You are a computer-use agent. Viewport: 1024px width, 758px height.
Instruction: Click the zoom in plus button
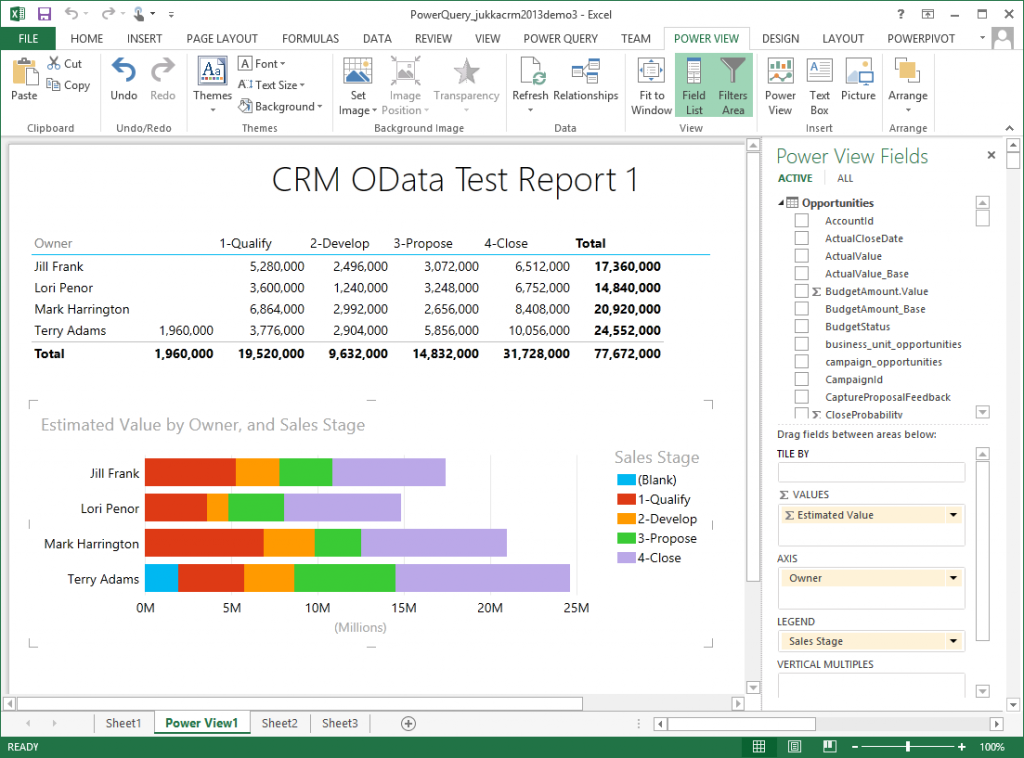pyautogui.click(x=961, y=746)
